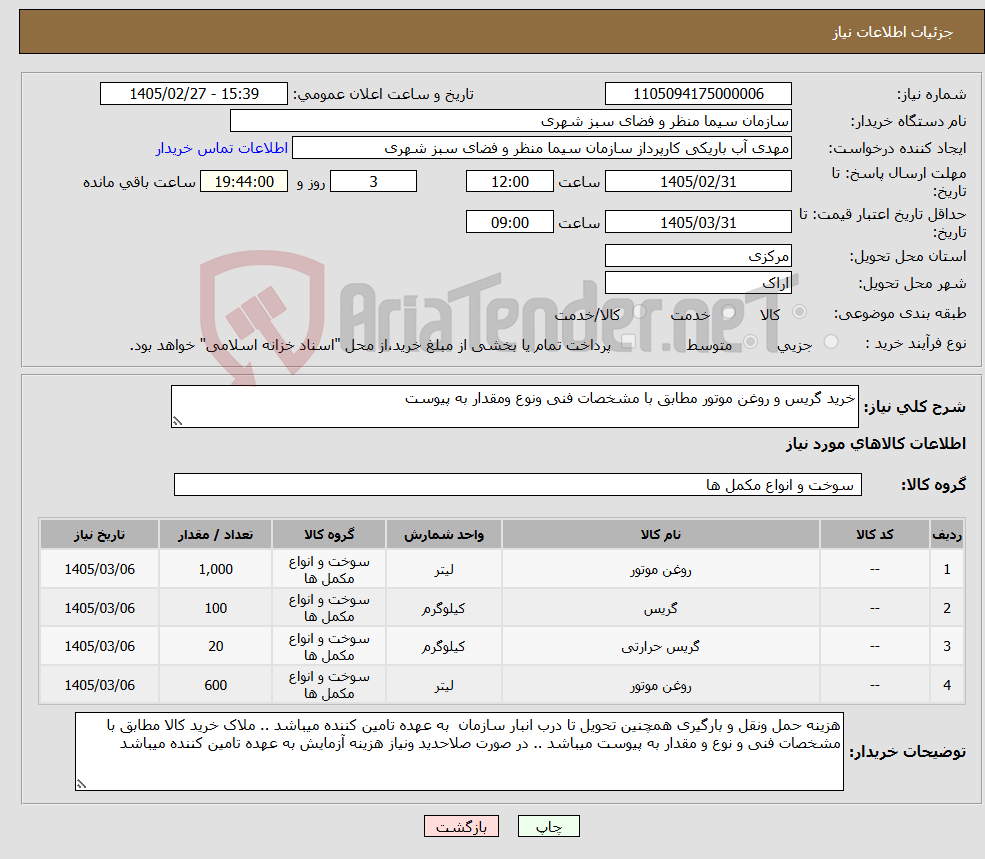985x859 pixels.
Task: Click the کیلوگرم unit in row 2
Action: [x=444, y=608]
